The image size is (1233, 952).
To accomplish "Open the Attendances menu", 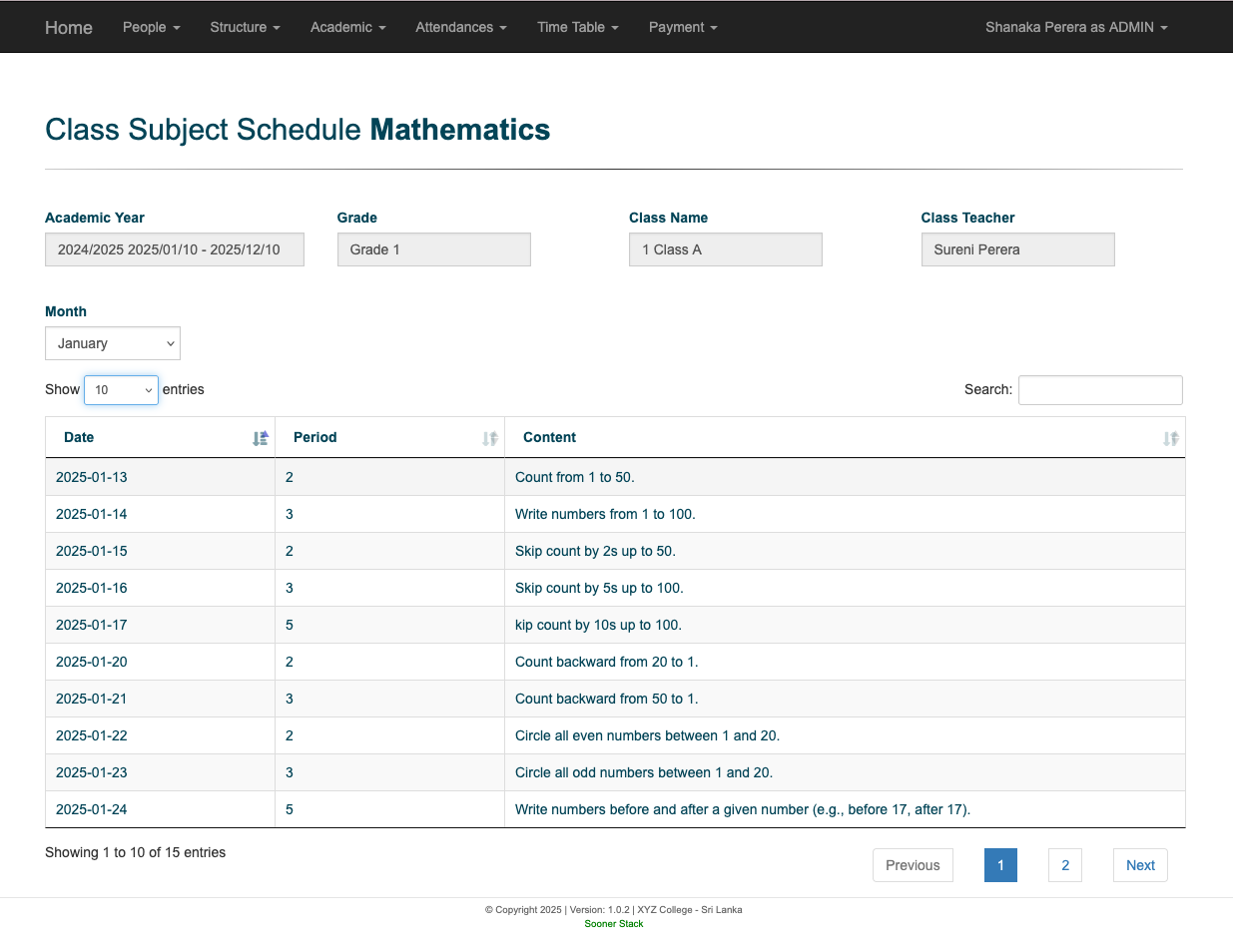I will point(460,27).
